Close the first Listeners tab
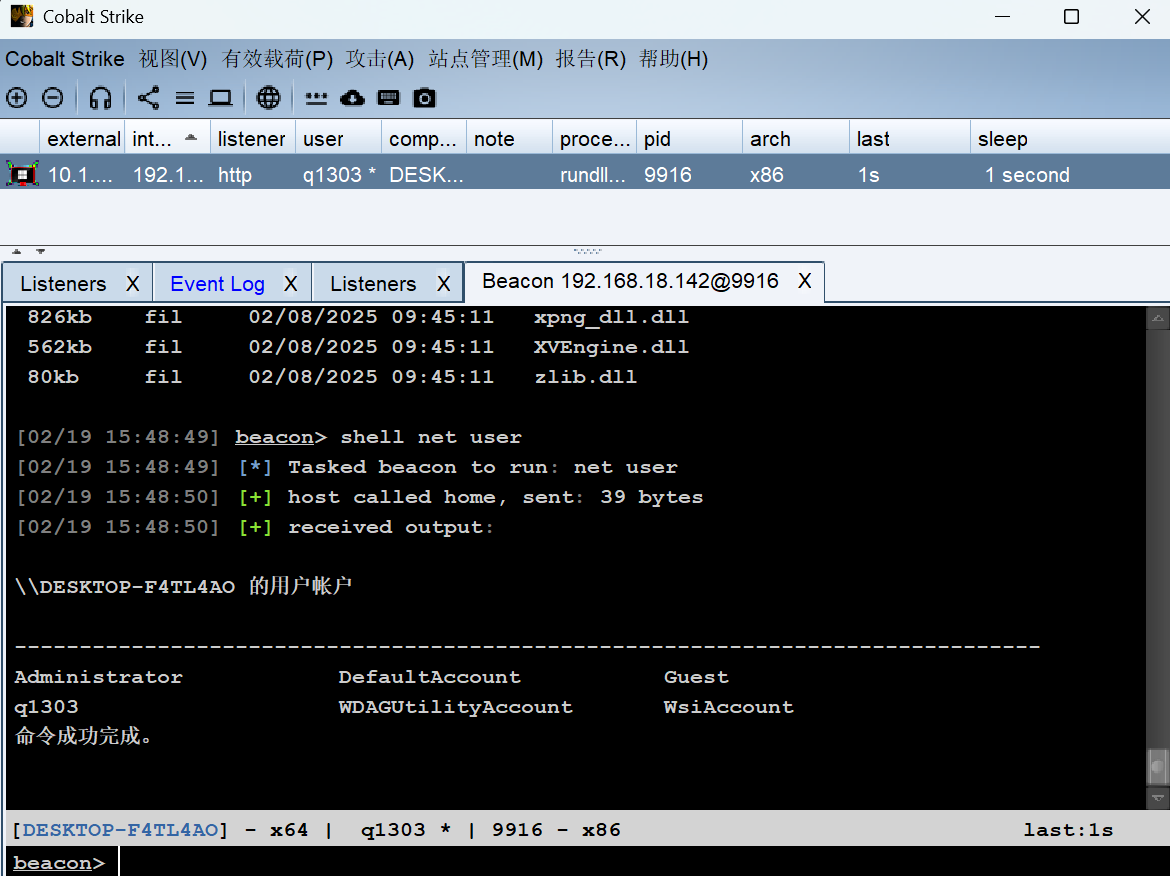This screenshot has height=876, width=1170. pyautogui.click(x=133, y=284)
